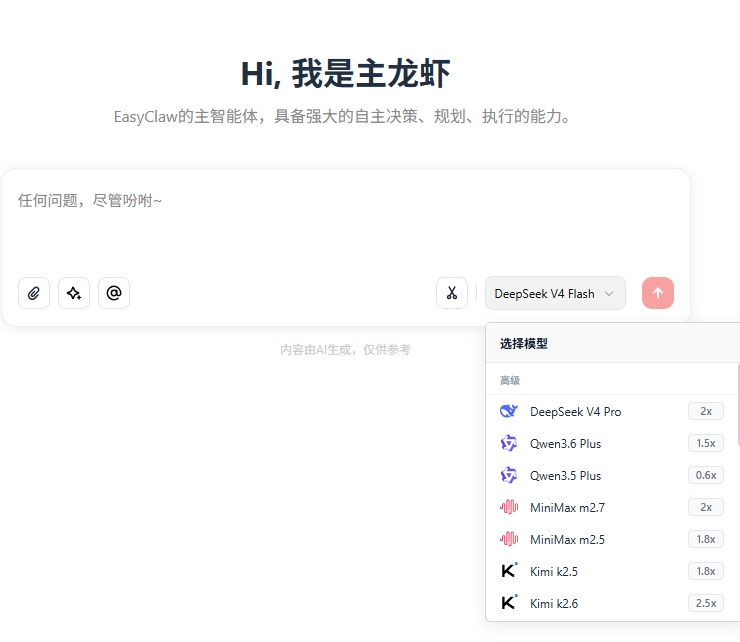Viewport: 740px width, 642px height.
Task: Click the model list scrollbar
Action: pos(739,404)
